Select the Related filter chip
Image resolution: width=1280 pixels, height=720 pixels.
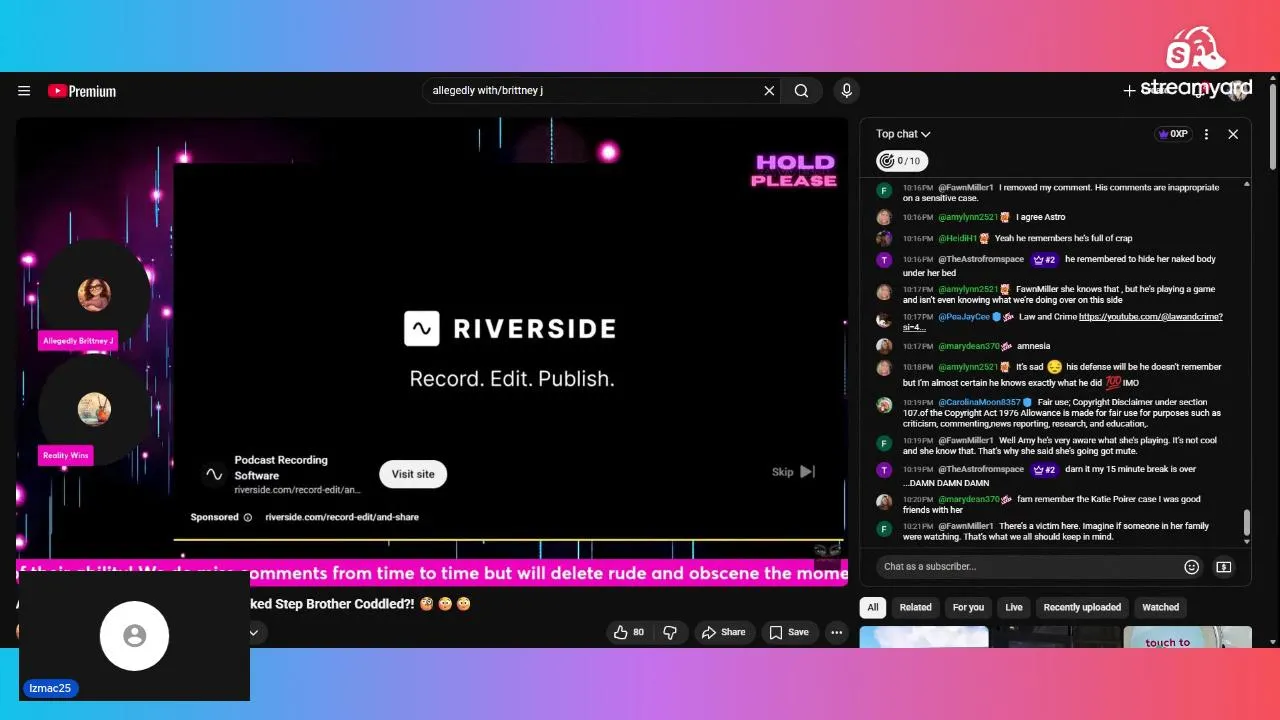(915, 607)
